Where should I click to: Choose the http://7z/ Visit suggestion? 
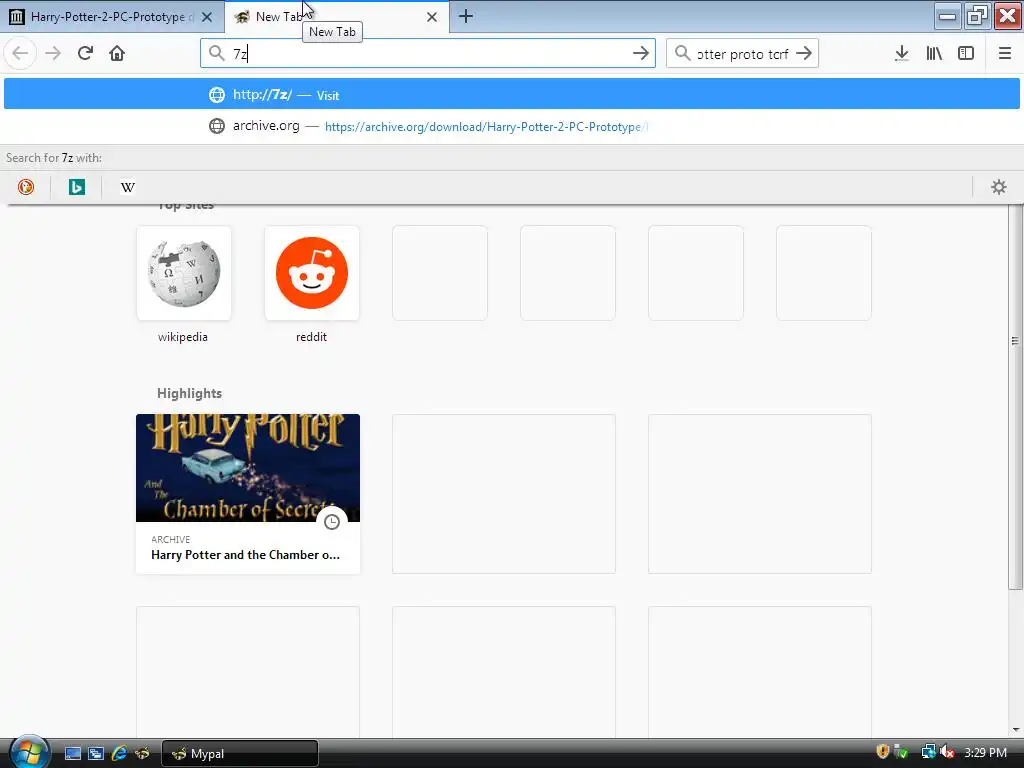point(512,95)
